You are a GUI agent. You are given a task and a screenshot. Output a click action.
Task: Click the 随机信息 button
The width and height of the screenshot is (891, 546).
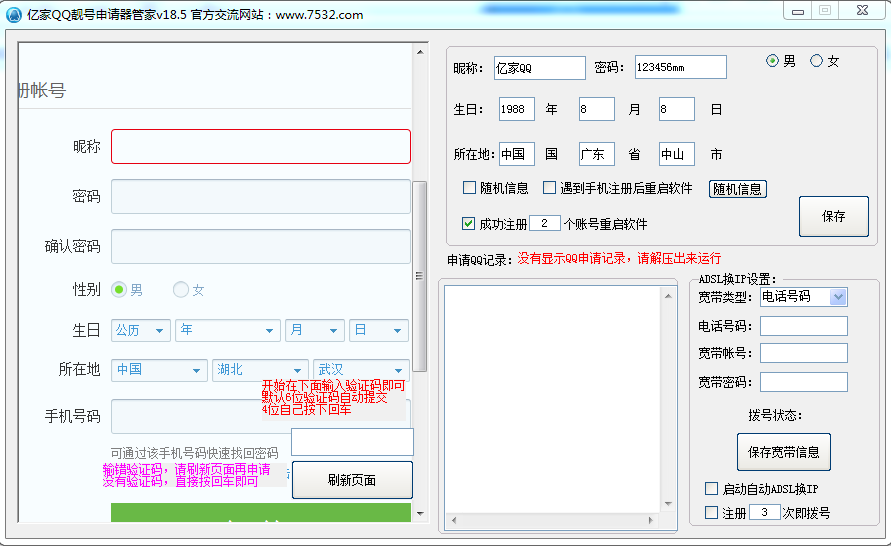tap(737, 189)
